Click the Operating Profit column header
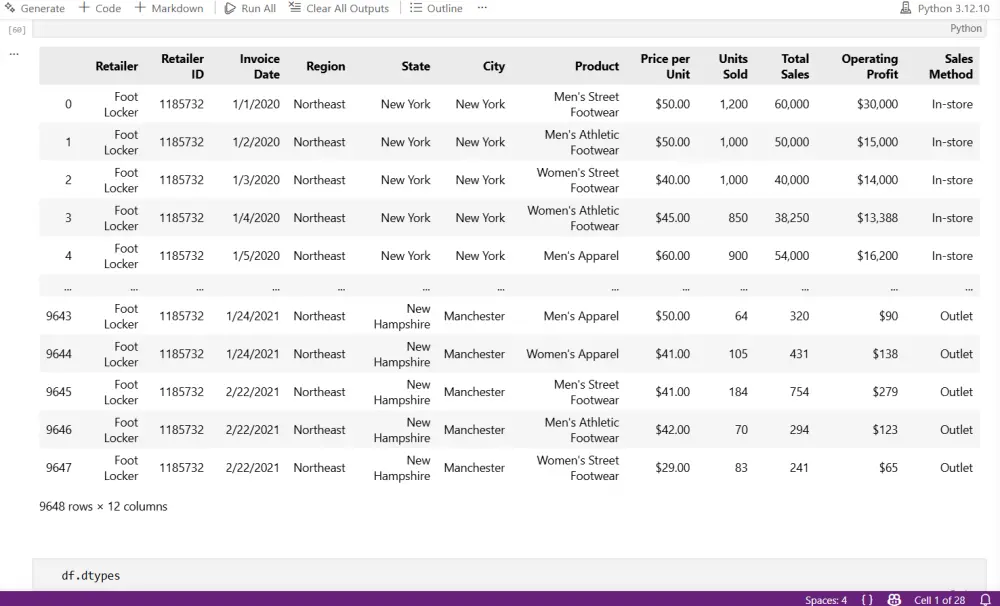 point(870,66)
